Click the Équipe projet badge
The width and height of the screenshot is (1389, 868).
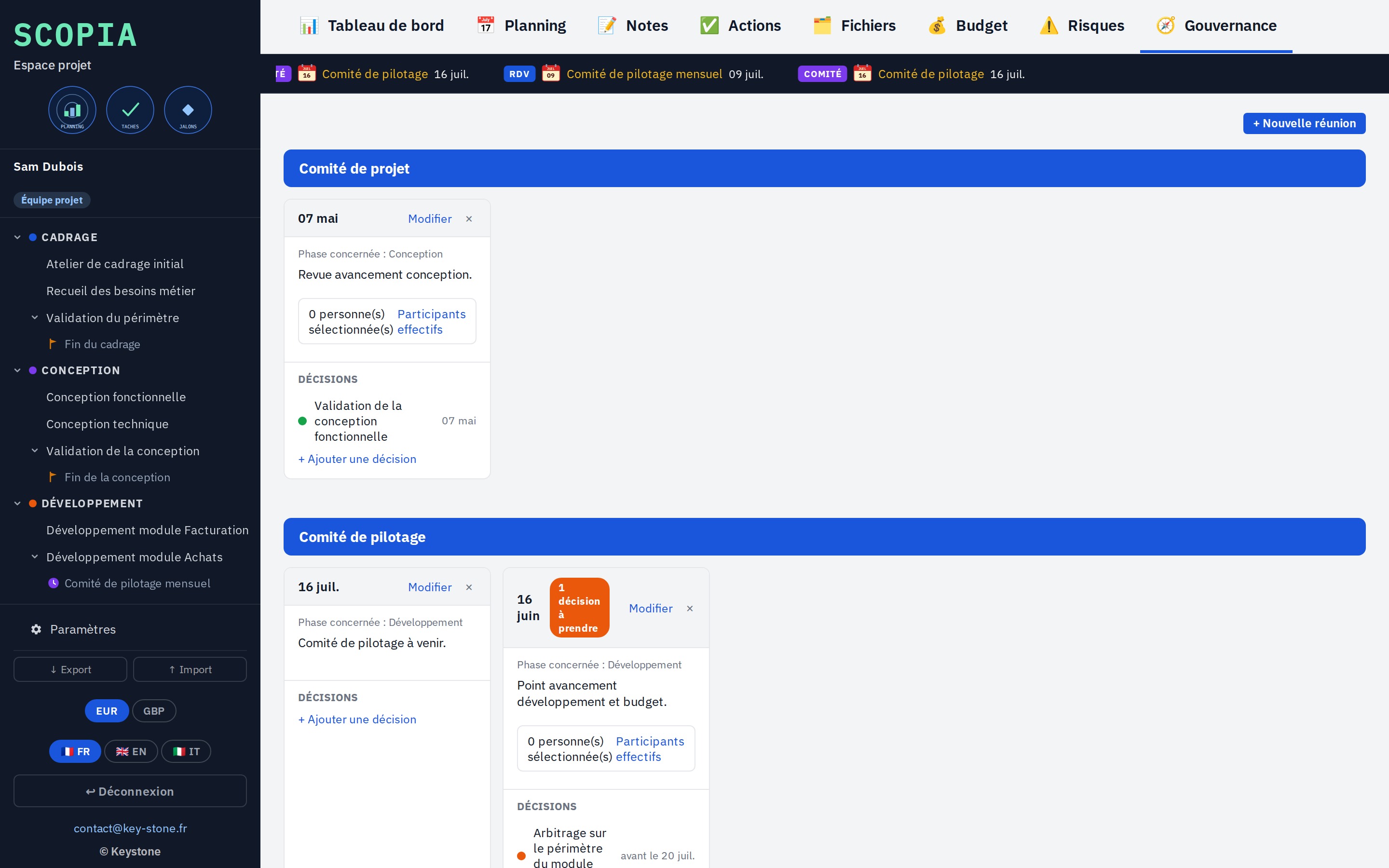pyautogui.click(x=52, y=200)
